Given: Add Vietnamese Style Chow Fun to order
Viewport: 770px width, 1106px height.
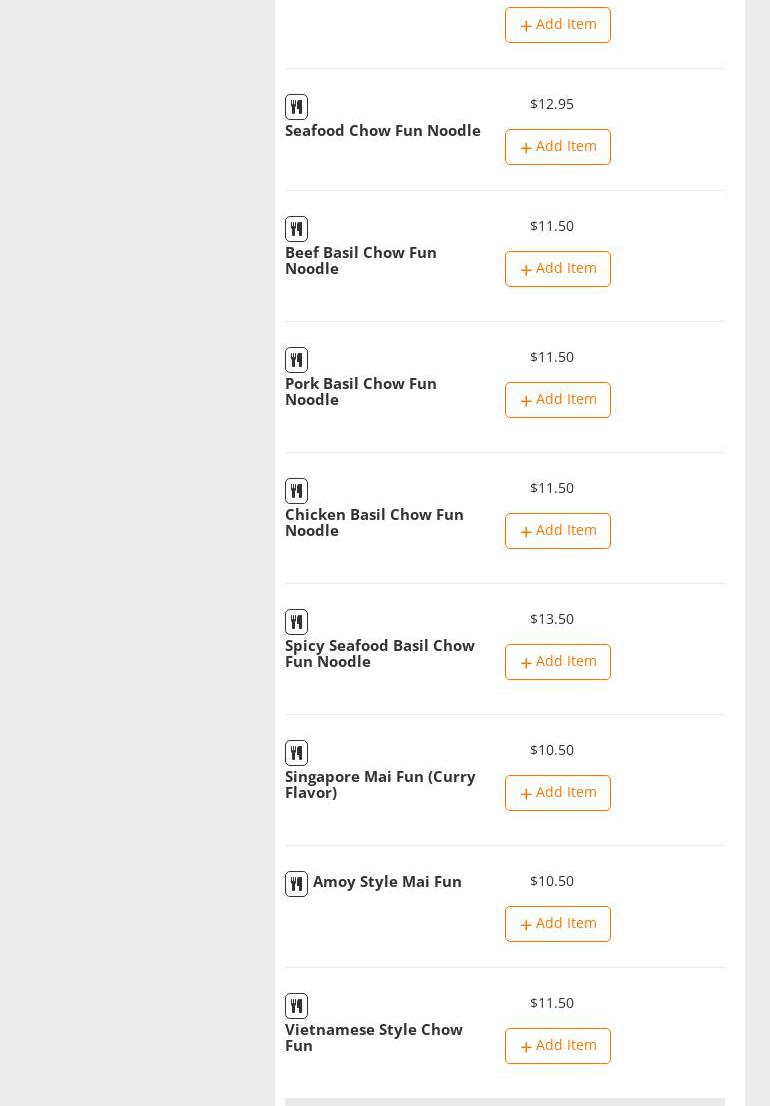Looking at the screenshot, I should [557, 1046].
